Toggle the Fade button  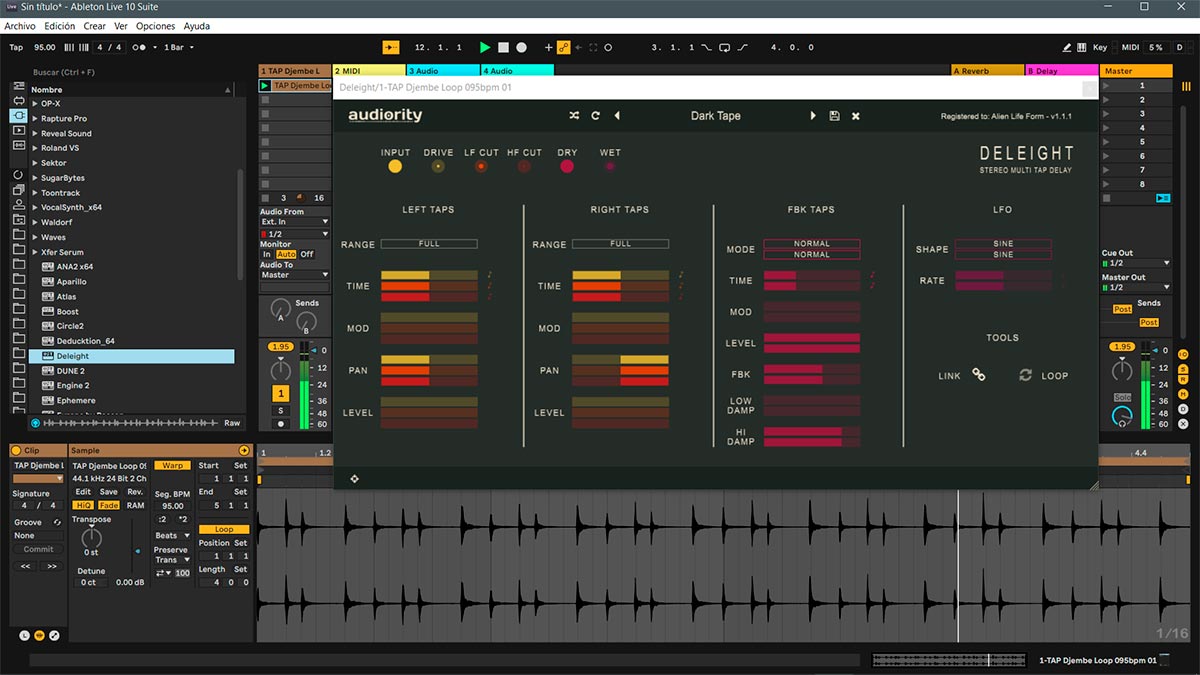(x=108, y=505)
